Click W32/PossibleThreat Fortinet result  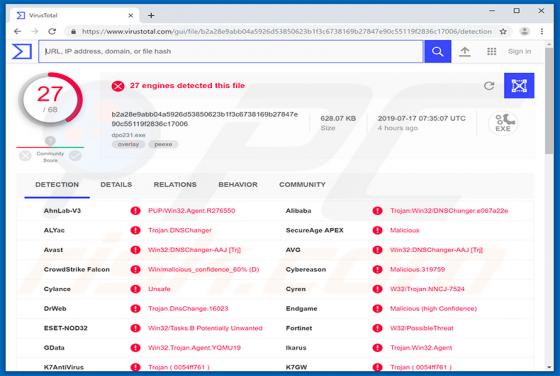click(422, 328)
